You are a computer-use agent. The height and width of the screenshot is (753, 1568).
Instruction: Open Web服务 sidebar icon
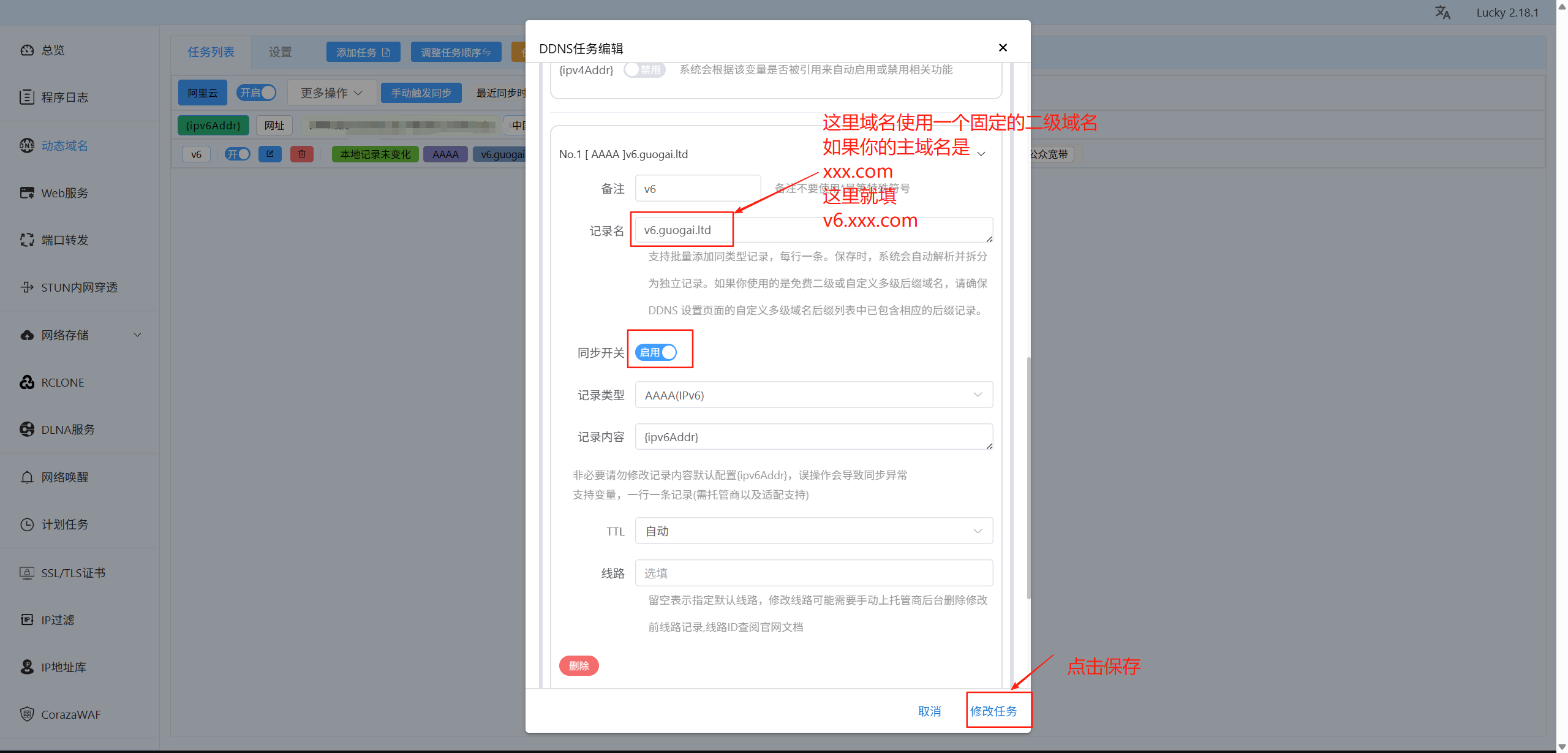(x=27, y=193)
